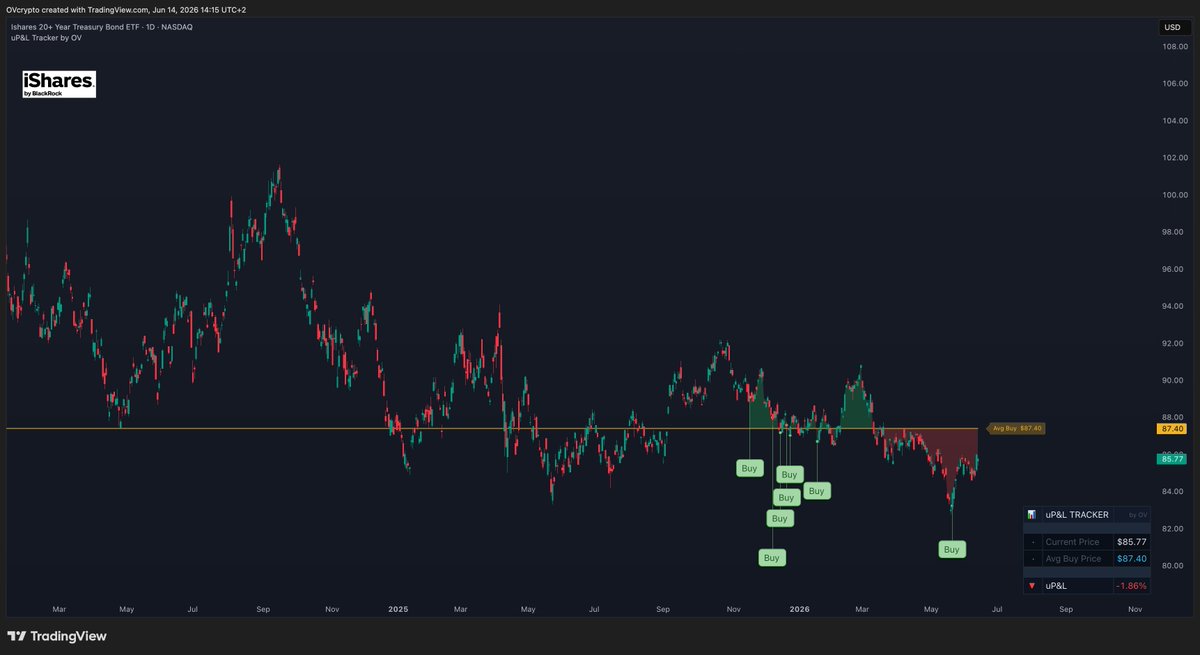Click the Avg Buy $87.40 line label

pyautogui.click(x=1017, y=428)
